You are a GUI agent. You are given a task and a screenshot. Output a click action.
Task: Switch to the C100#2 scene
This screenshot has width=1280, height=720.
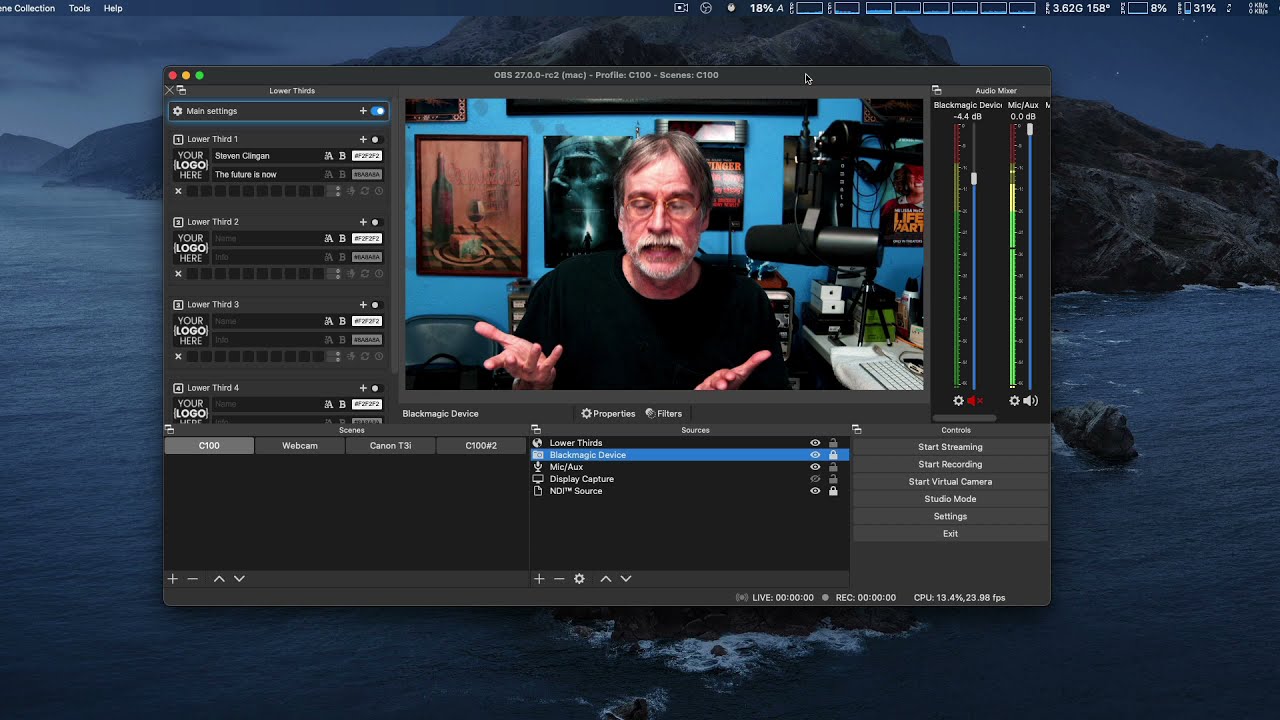point(481,446)
